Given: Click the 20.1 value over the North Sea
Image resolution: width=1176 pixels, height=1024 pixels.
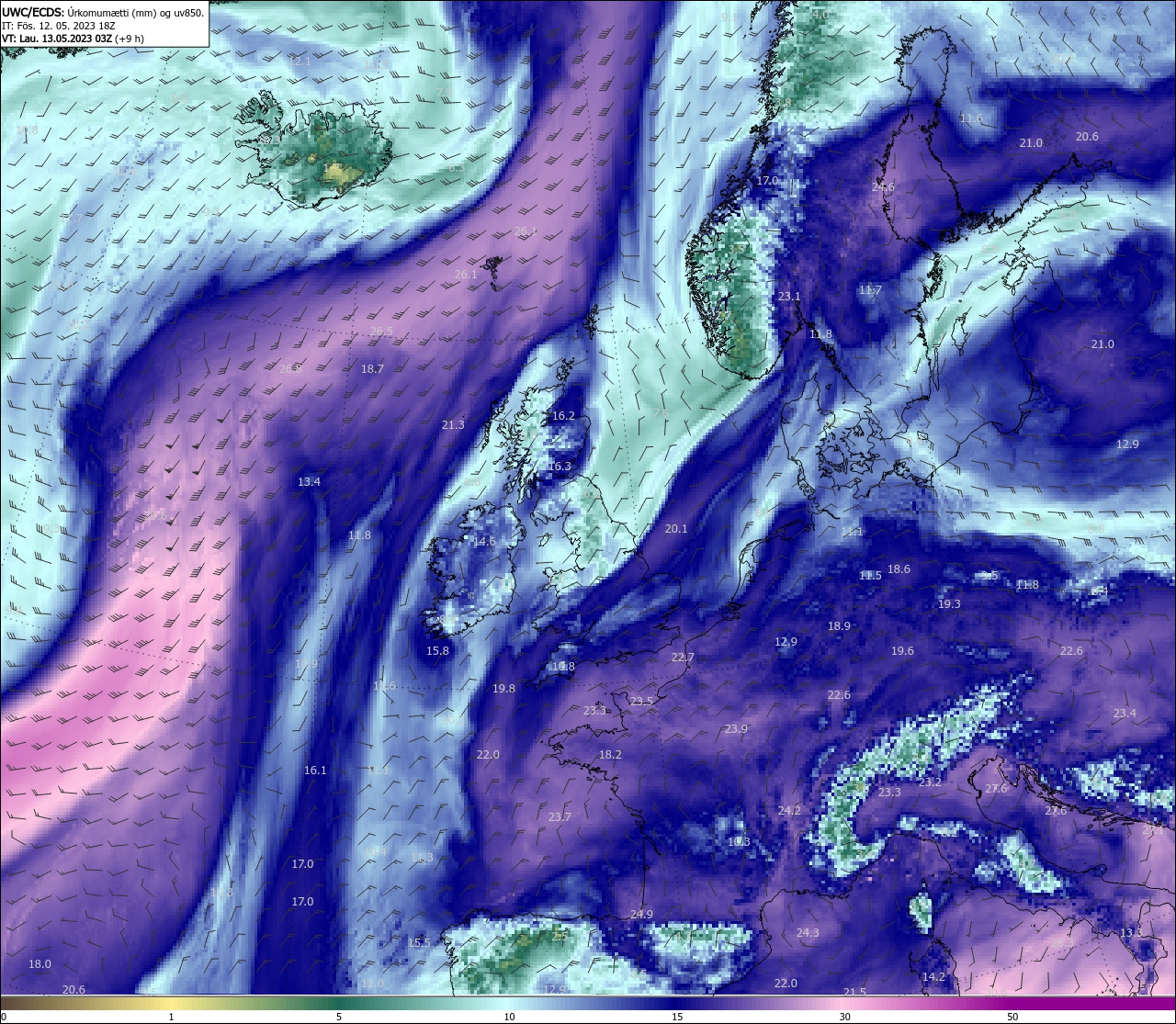Looking at the screenshot, I should (676, 529).
